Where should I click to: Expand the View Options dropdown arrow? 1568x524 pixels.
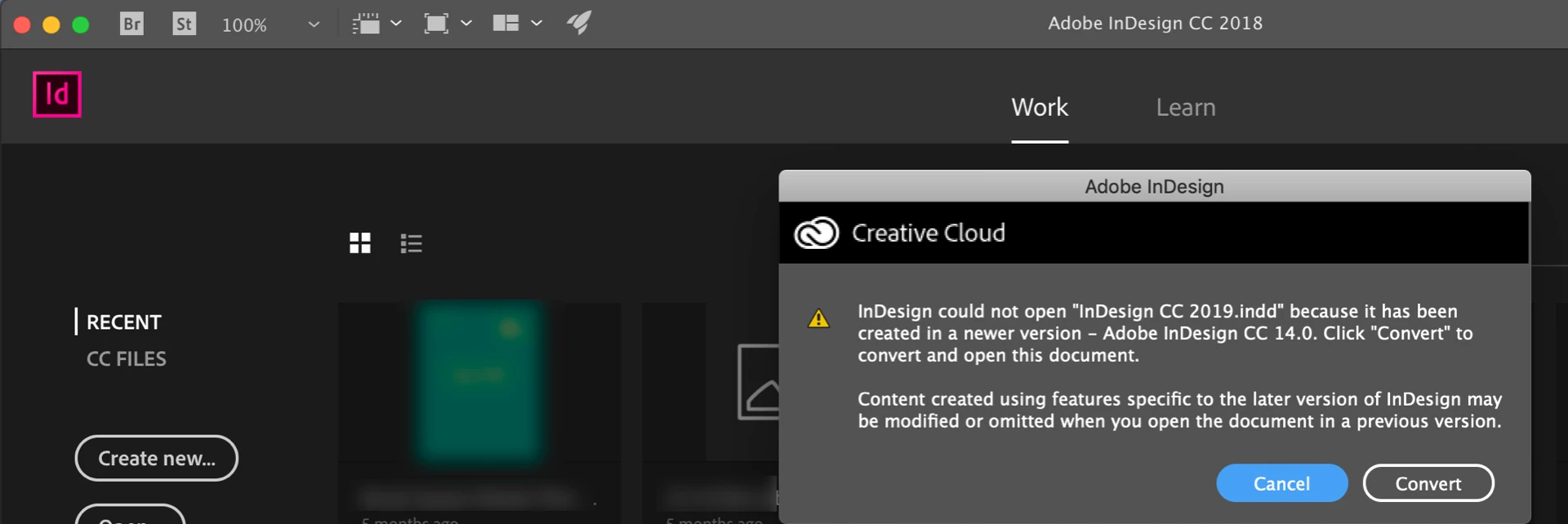click(x=396, y=24)
